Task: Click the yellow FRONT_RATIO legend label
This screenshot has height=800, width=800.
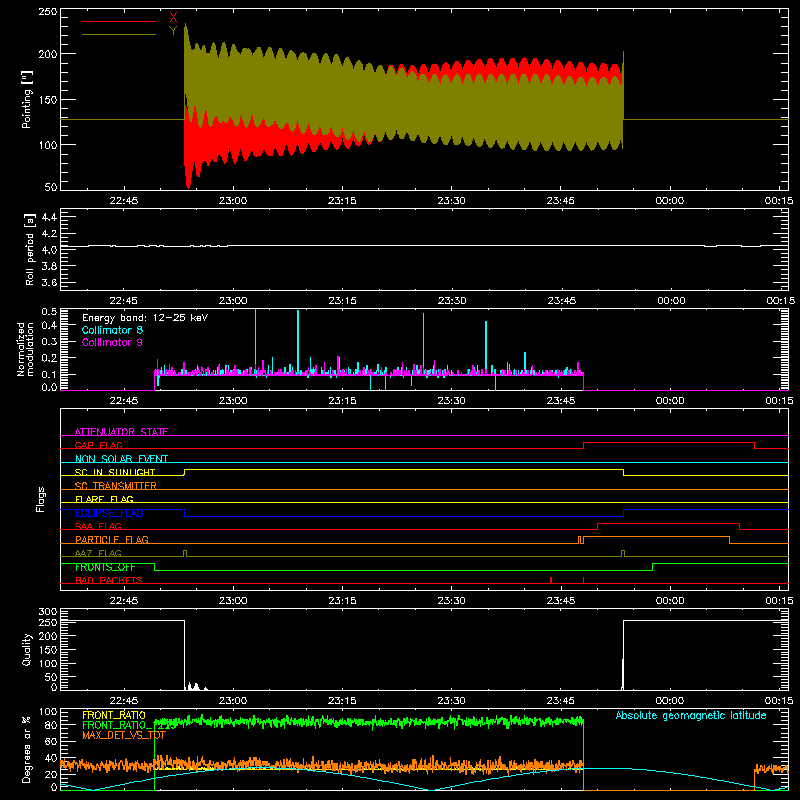Action: [x=114, y=715]
